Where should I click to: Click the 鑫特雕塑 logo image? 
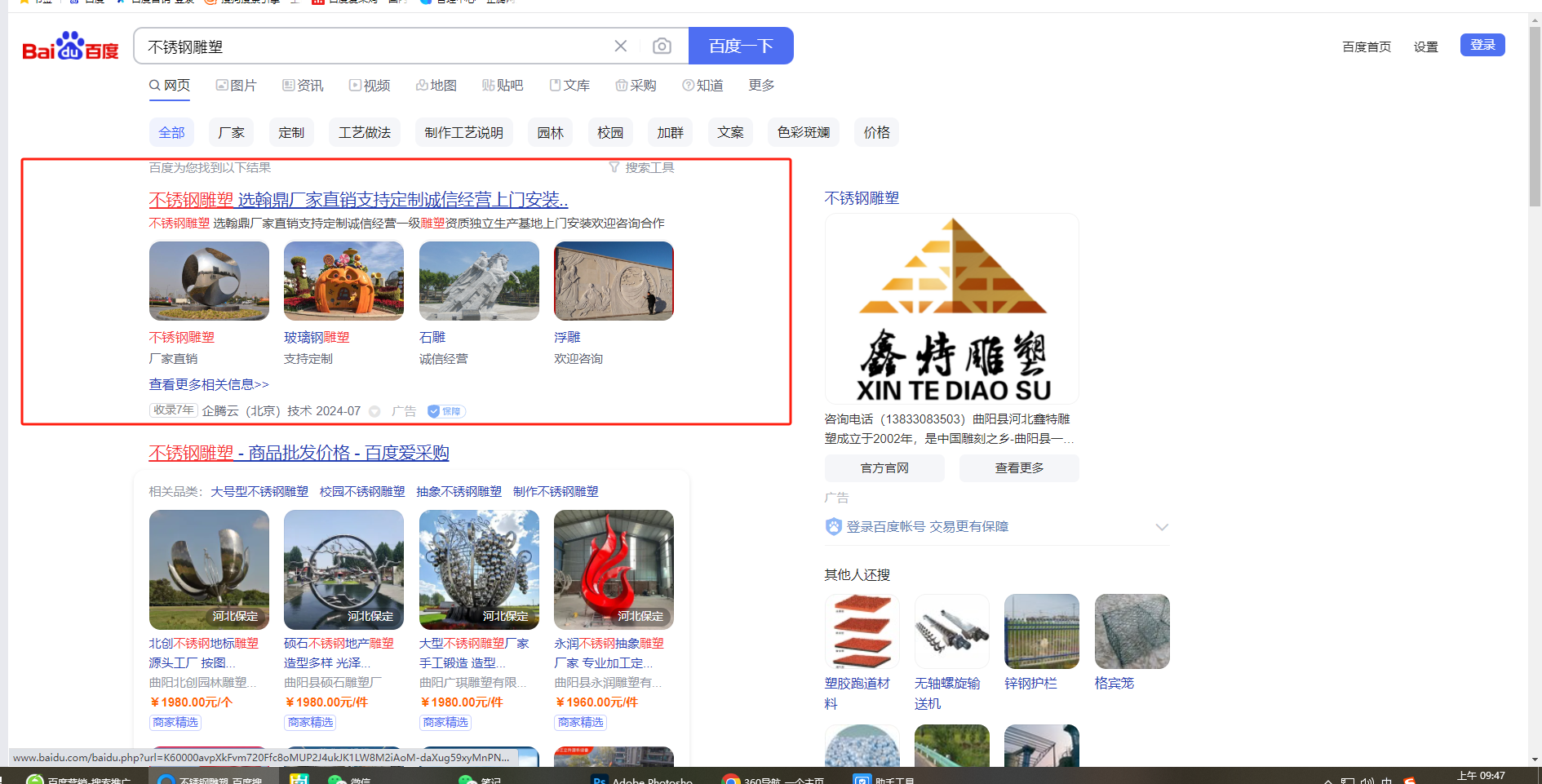click(x=952, y=309)
